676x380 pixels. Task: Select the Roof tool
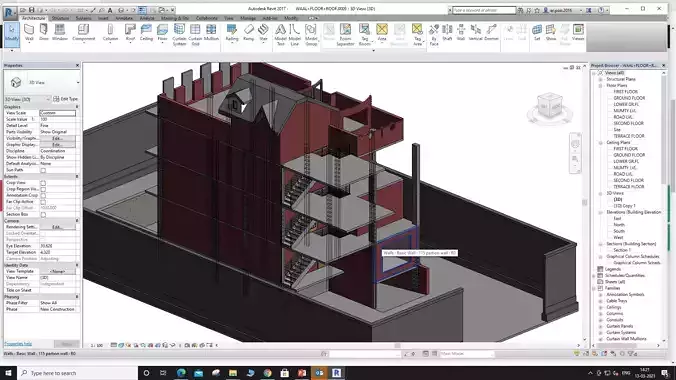pyautogui.click(x=130, y=32)
